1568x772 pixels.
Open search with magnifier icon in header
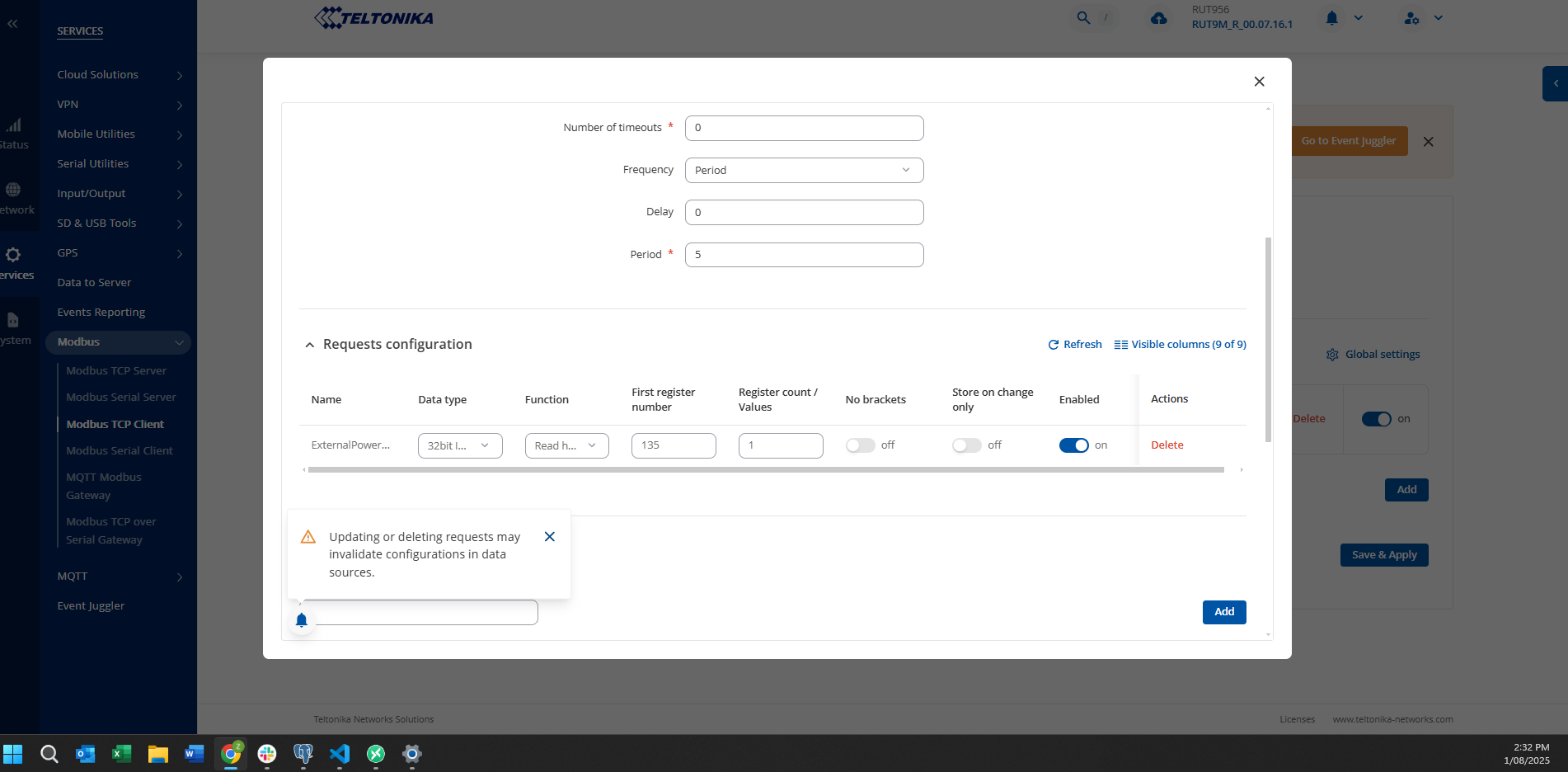point(1083,17)
